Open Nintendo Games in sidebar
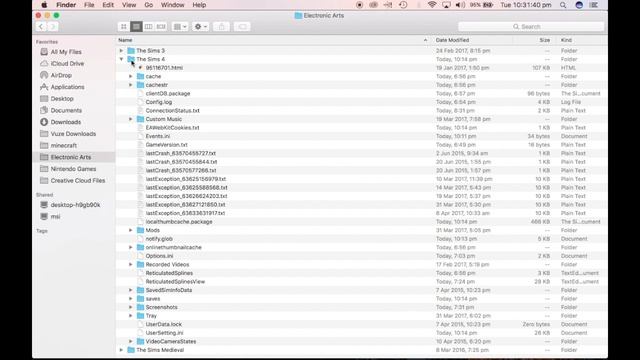The width and height of the screenshot is (640, 360). [73, 169]
